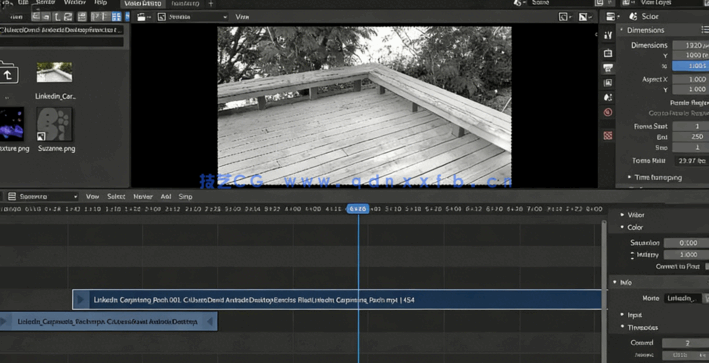Viewport: 709px width, 363px height.
Task: Open the sequencer Add menu
Action: pos(166,197)
